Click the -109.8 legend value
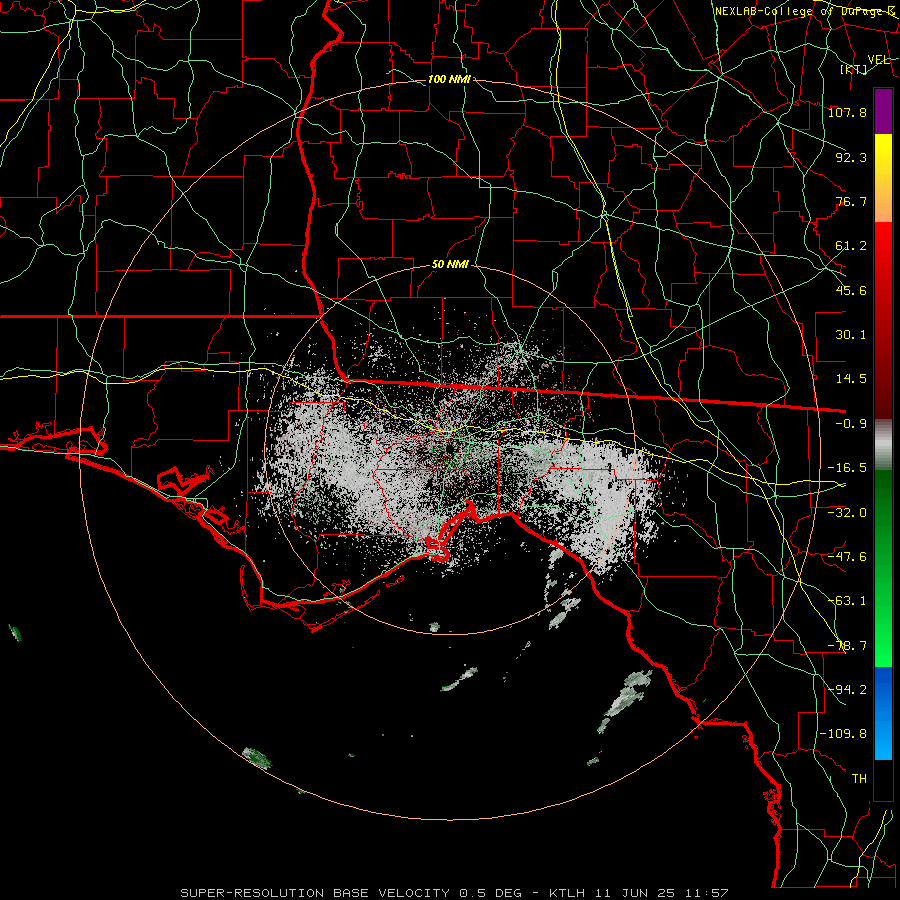 843,734
